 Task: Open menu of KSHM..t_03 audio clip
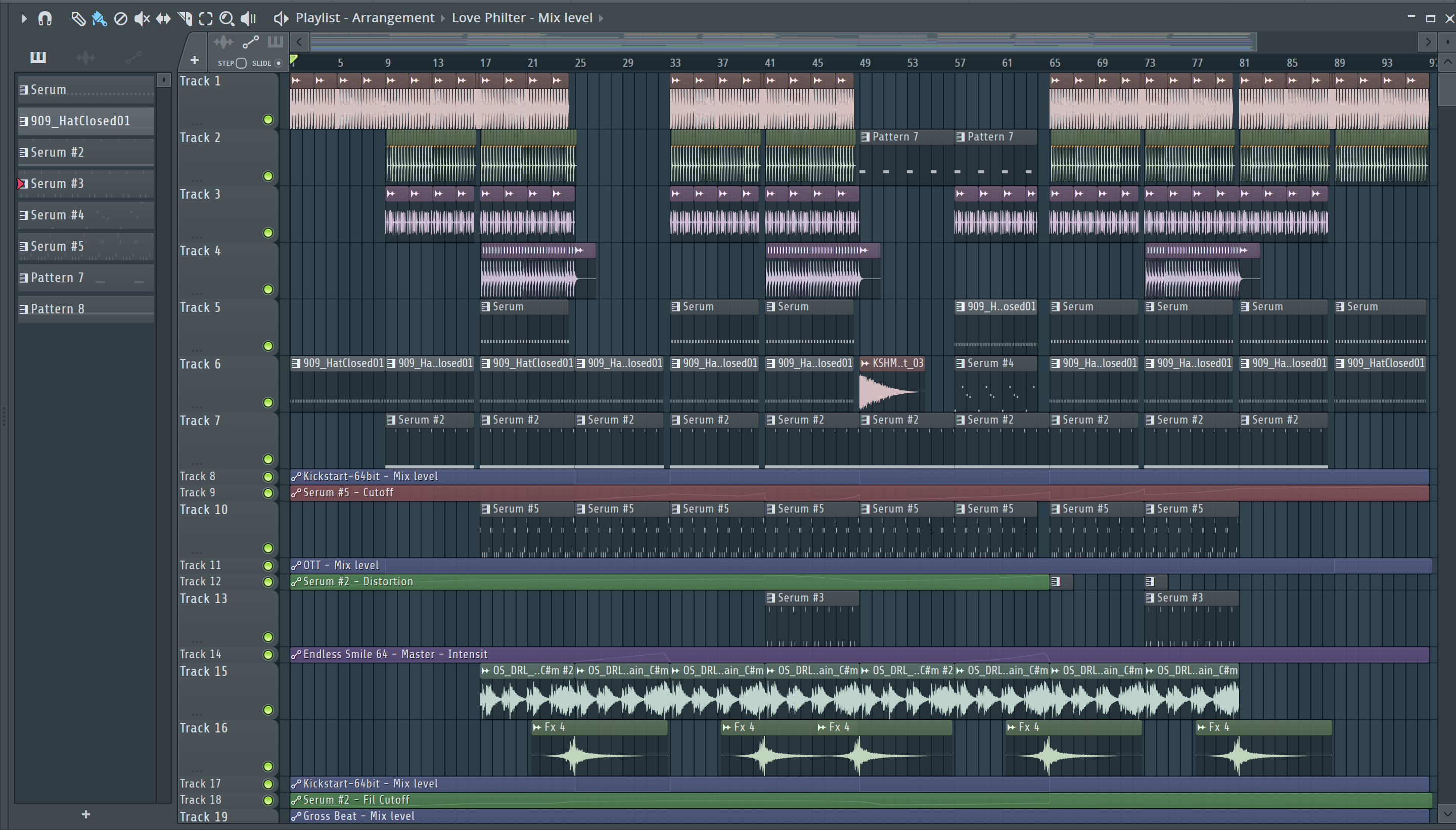[x=865, y=363]
